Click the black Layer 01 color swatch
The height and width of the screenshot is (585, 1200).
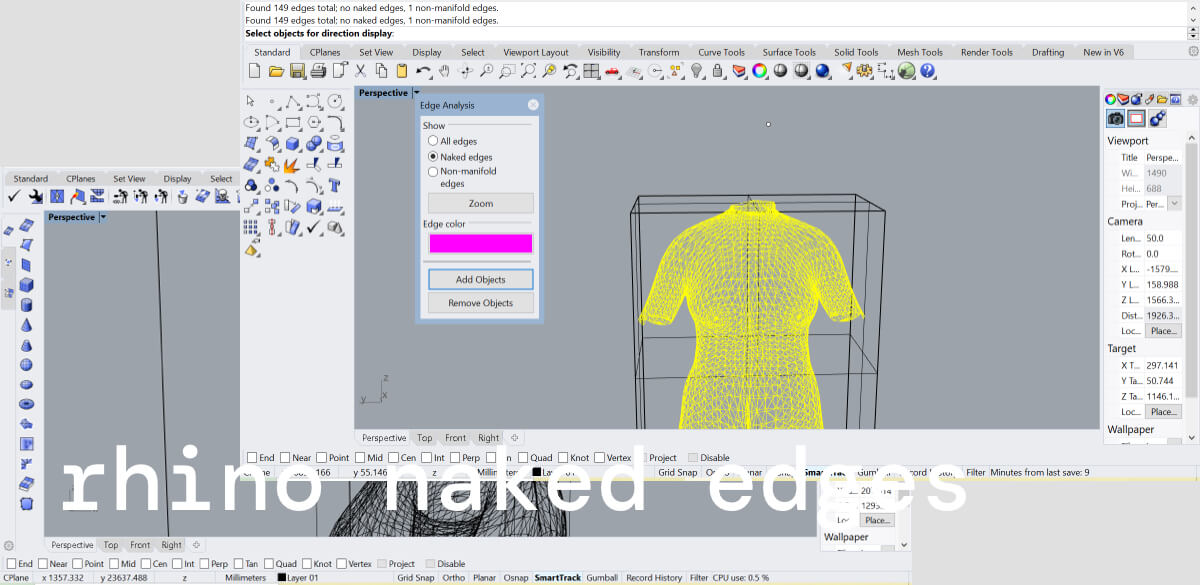(282, 578)
